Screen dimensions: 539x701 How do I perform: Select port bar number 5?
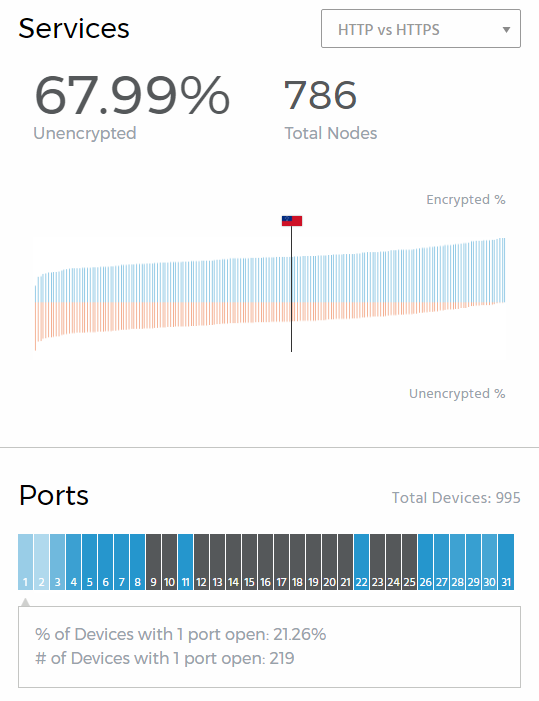tap(89, 562)
